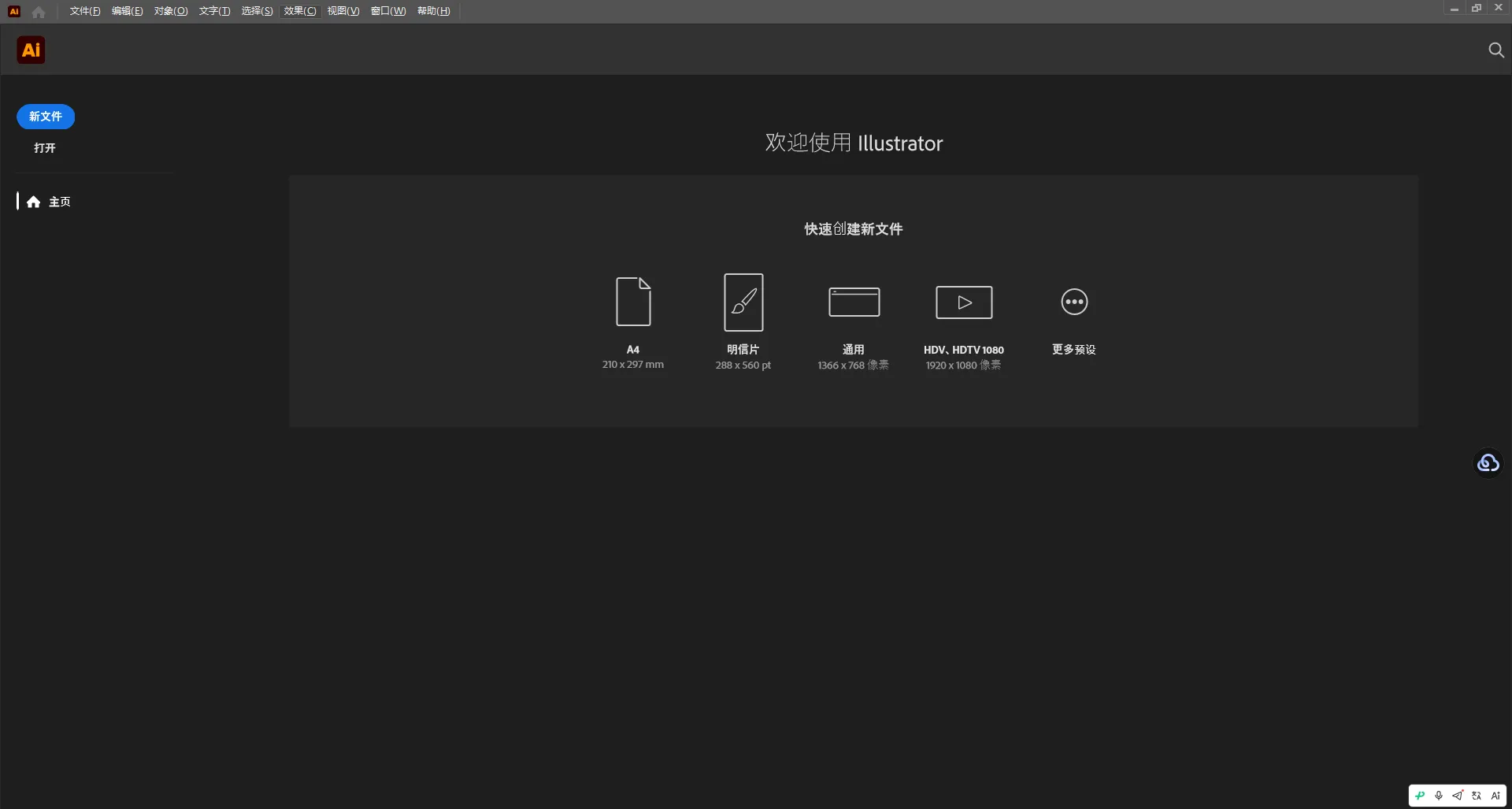Viewport: 1512px width, 809px height.
Task: Click the floating cloud sync icon
Action: [x=1488, y=462]
